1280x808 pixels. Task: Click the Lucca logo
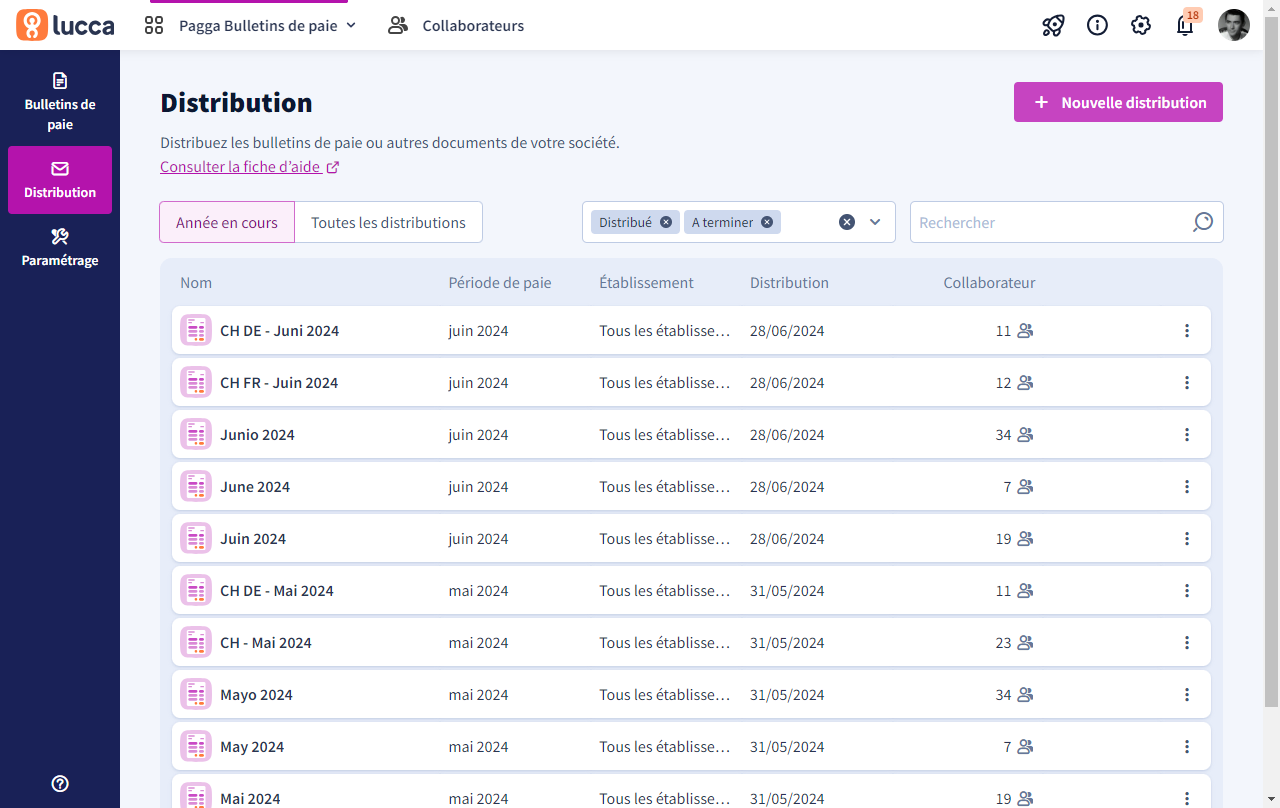coord(65,26)
